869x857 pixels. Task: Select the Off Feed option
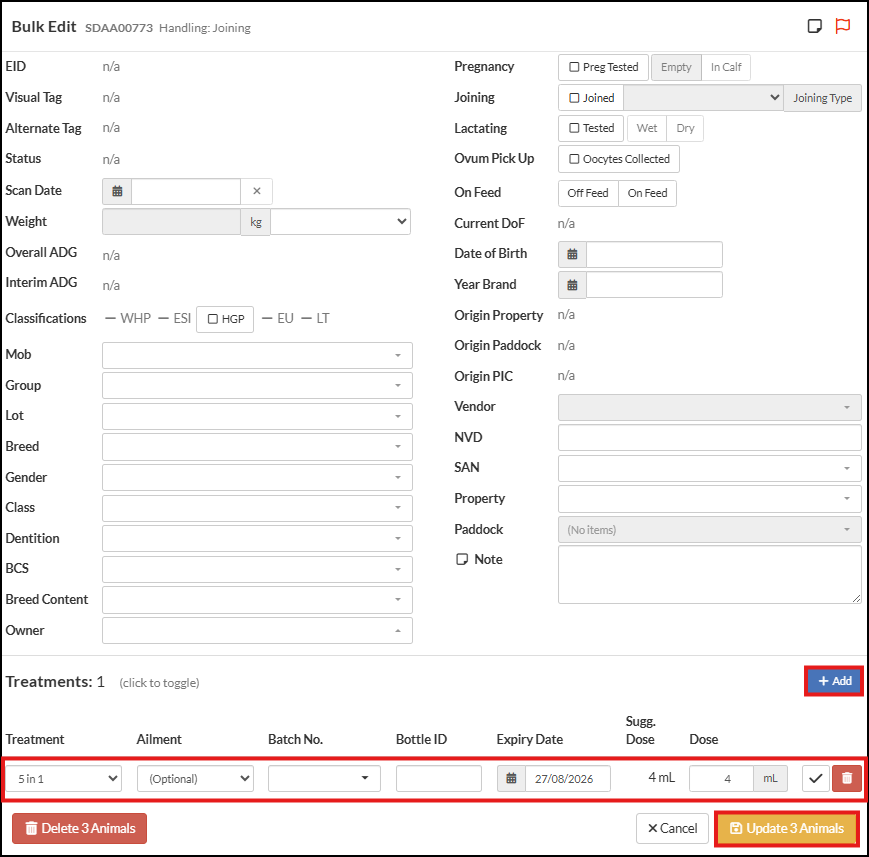(x=588, y=193)
